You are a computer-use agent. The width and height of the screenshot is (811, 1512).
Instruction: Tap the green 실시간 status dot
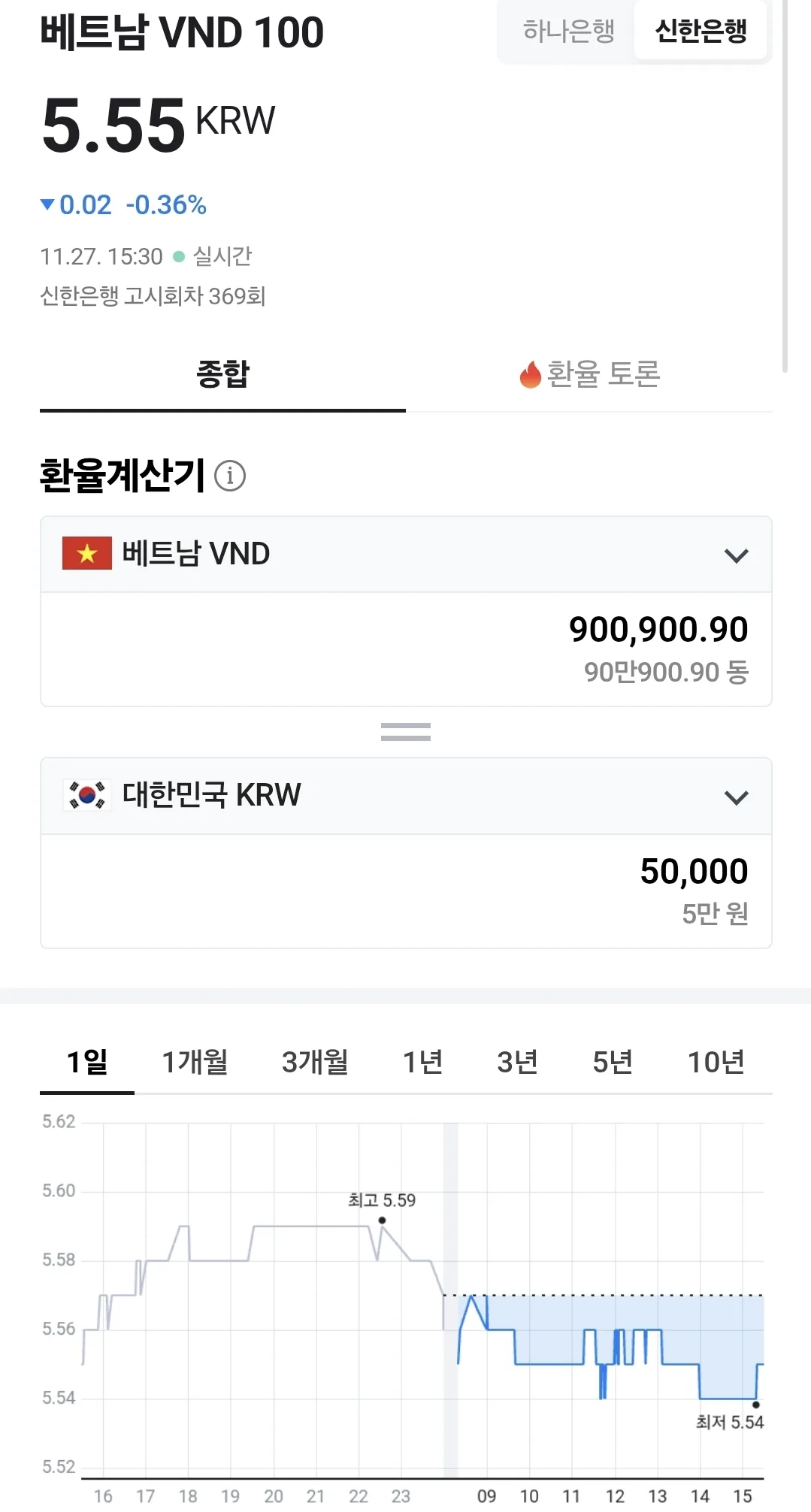coord(179,256)
